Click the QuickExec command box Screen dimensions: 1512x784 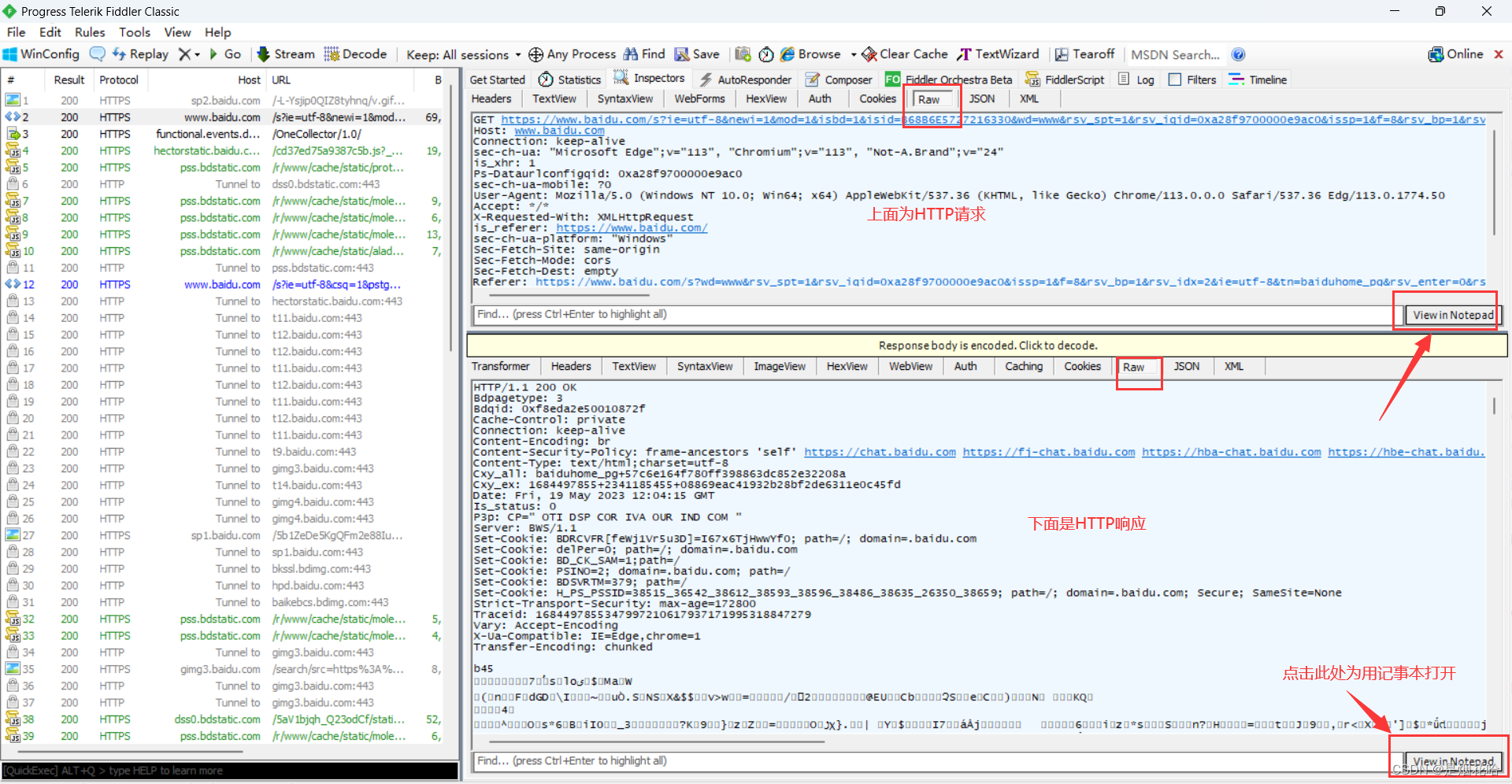[230, 771]
